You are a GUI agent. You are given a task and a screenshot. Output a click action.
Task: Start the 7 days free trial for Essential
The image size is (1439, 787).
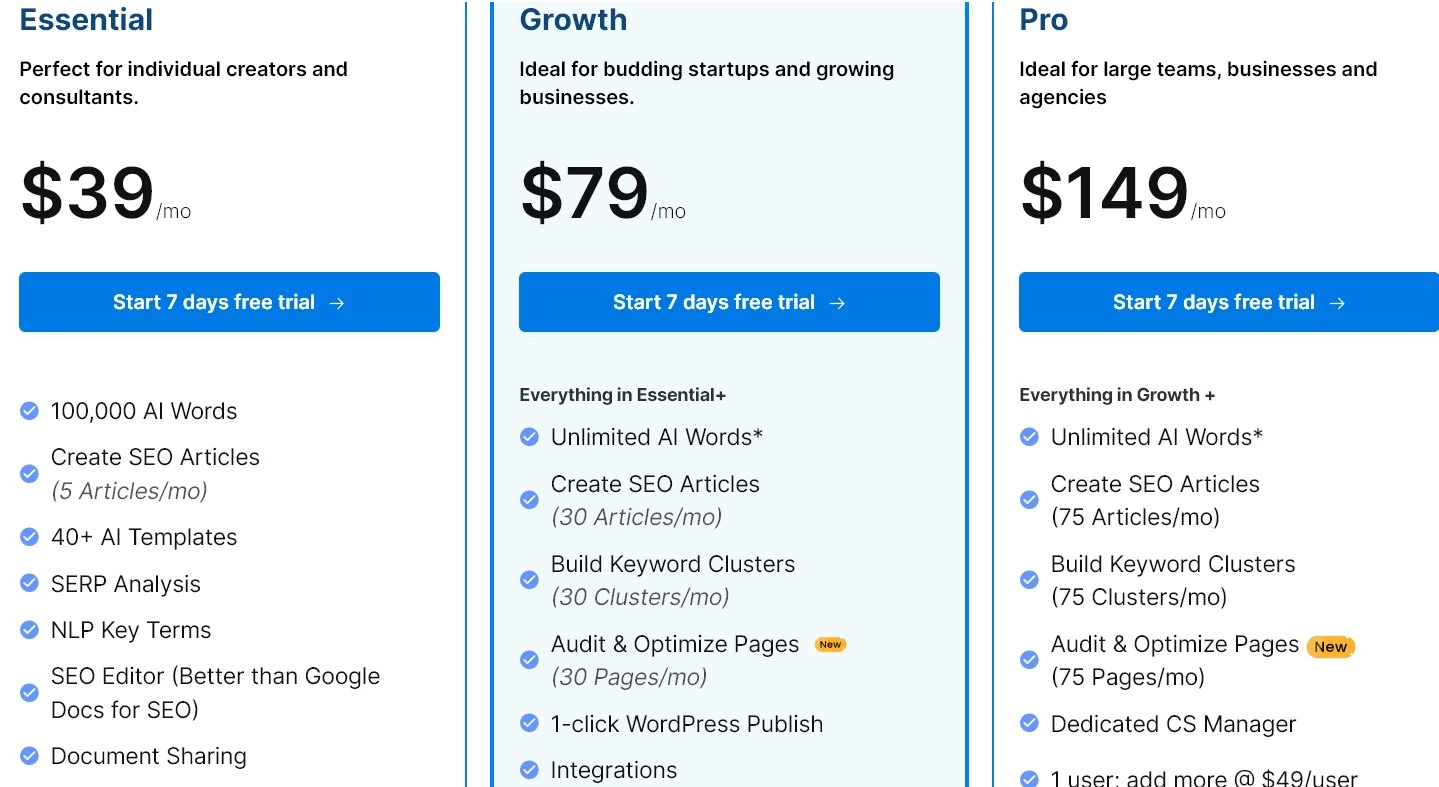pos(229,302)
